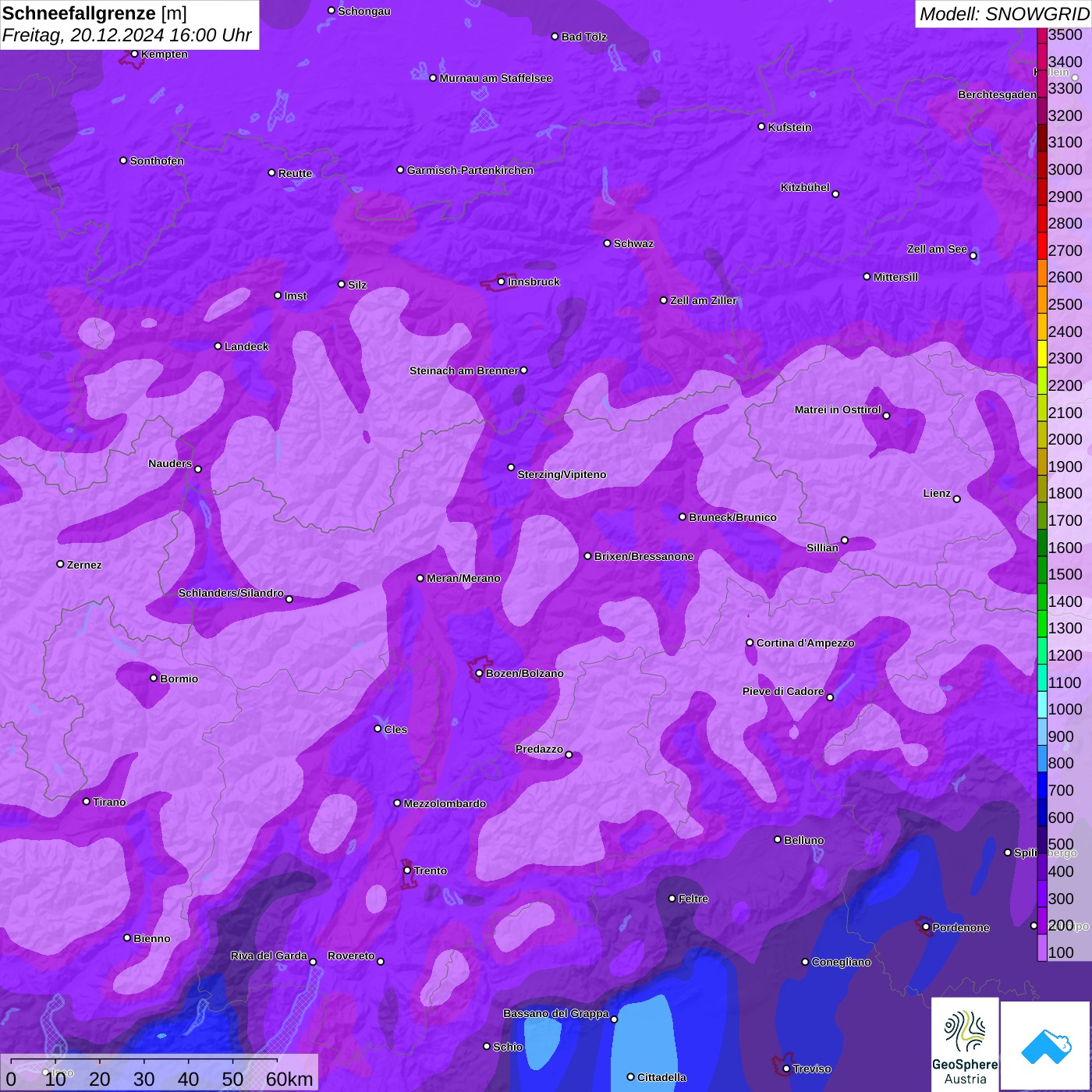Click the 'Mittersill' label

[895, 277]
